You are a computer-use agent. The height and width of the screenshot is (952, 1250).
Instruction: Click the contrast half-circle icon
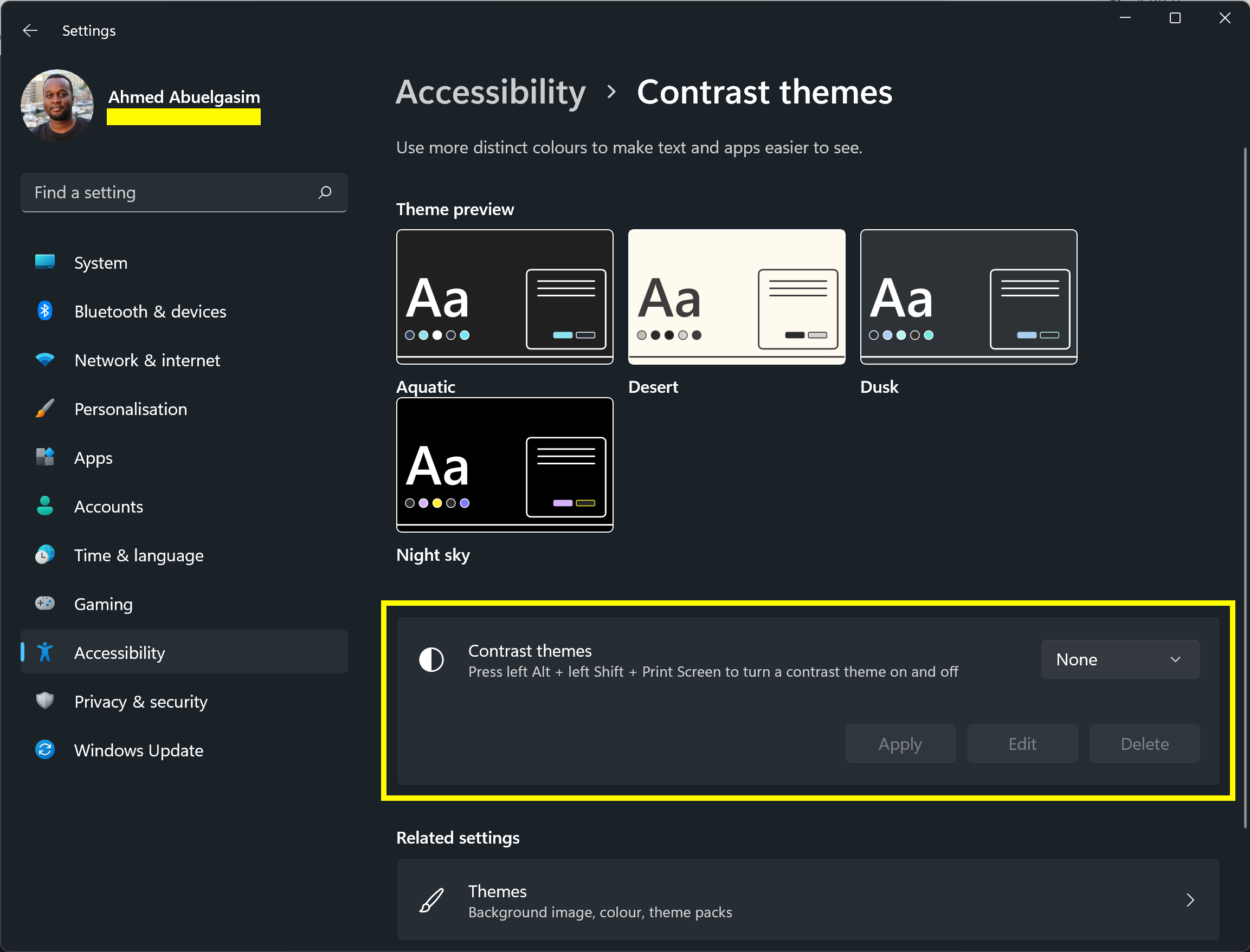431,659
